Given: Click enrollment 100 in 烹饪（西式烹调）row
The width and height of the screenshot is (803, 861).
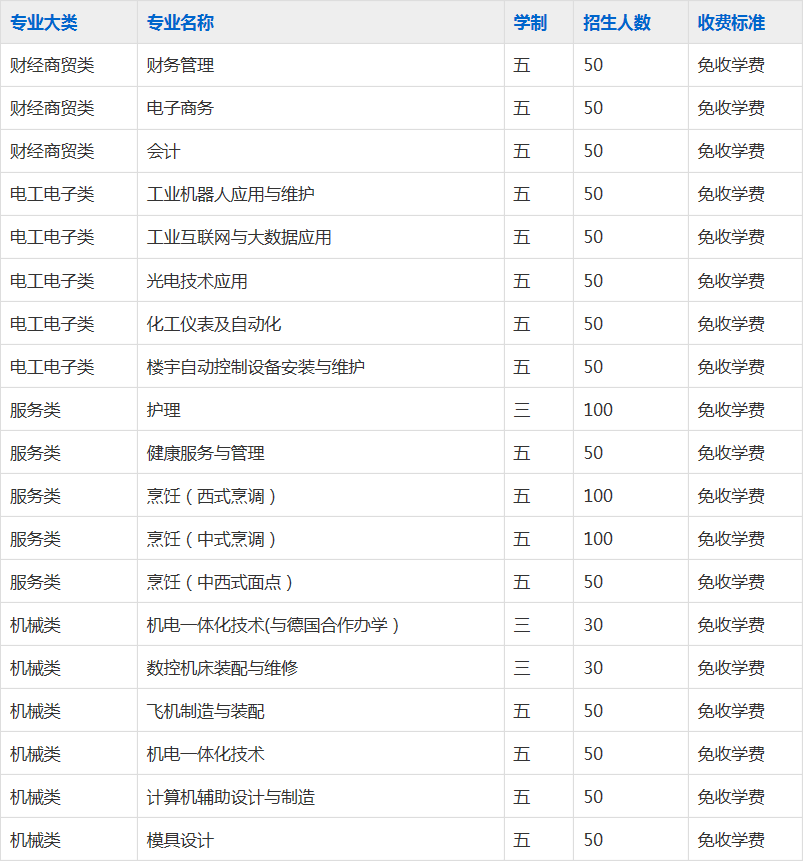Looking at the screenshot, I should tap(598, 496).
